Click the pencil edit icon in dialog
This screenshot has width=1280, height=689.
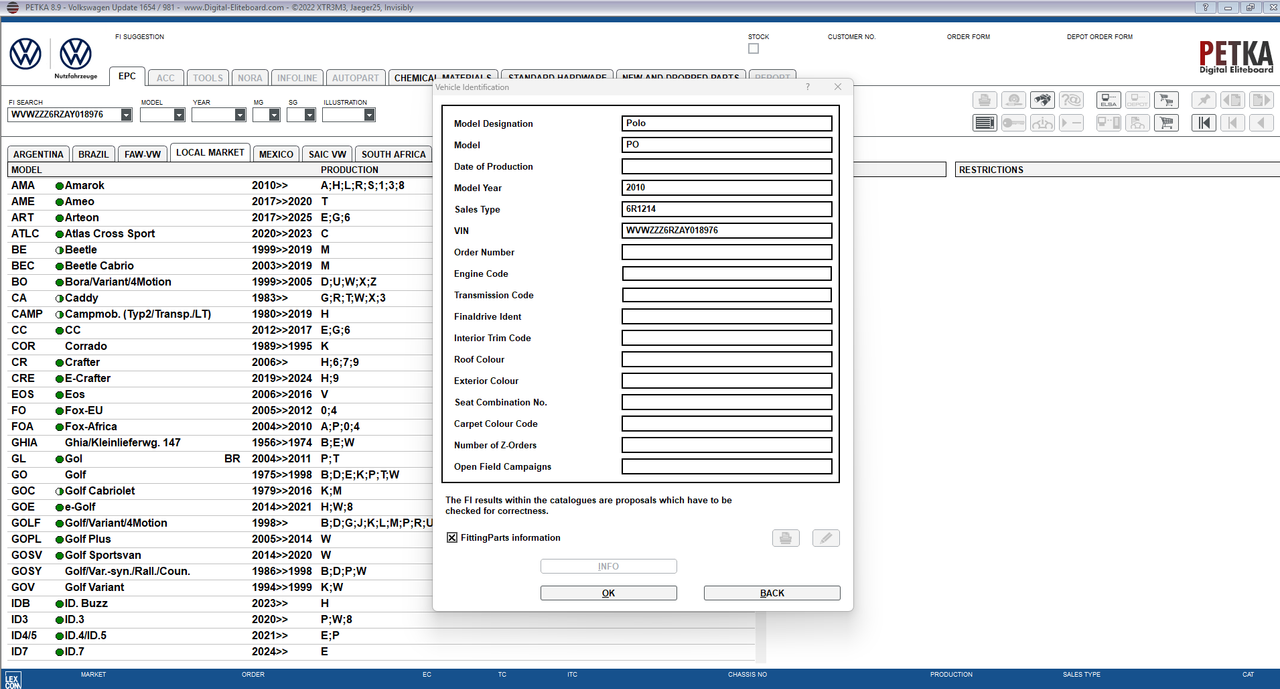pos(826,538)
